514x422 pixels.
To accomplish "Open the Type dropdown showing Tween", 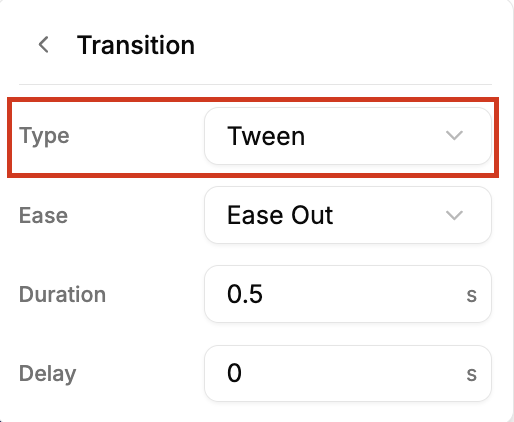I will coord(348,136).
